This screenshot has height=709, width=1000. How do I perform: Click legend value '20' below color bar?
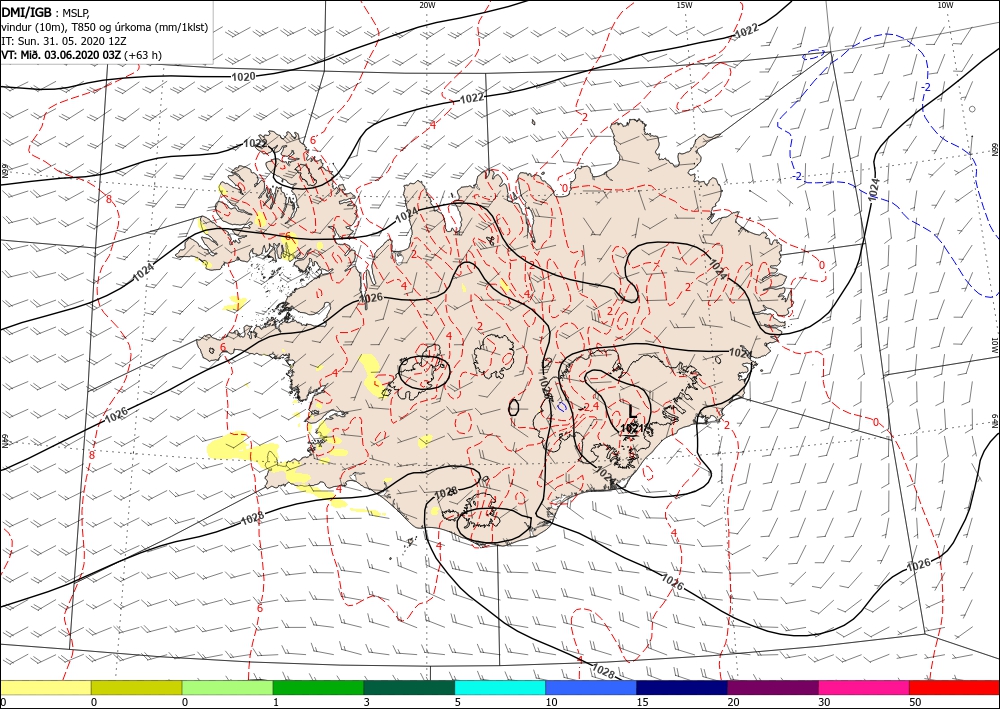coord(732,702)
